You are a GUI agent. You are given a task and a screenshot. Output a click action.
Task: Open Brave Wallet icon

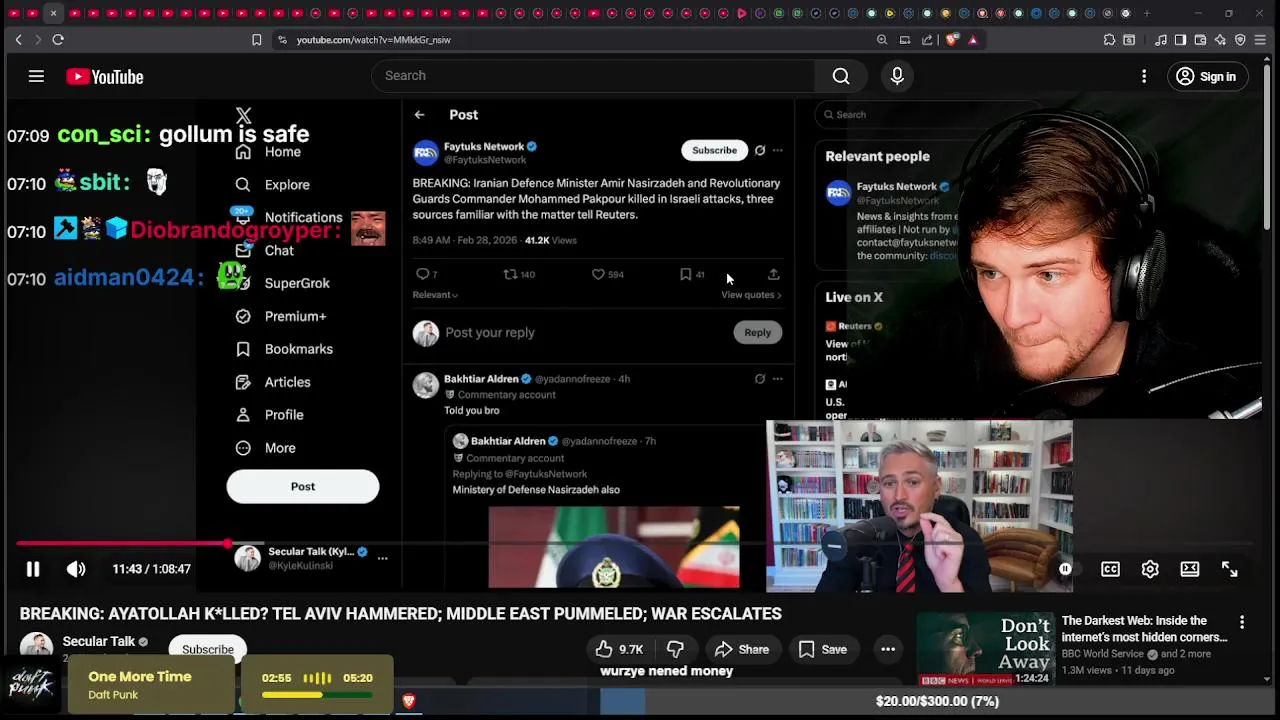pyautogui.click(x=1201, y=40)
